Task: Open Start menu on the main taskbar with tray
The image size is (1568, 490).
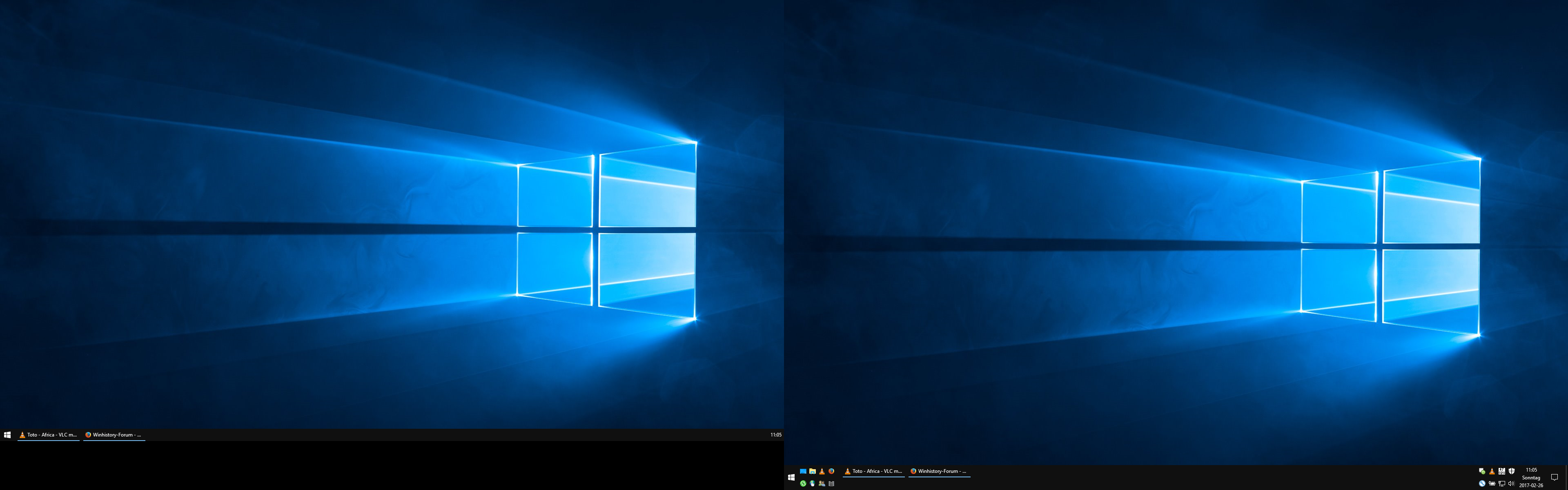Action: click(791, 478)
